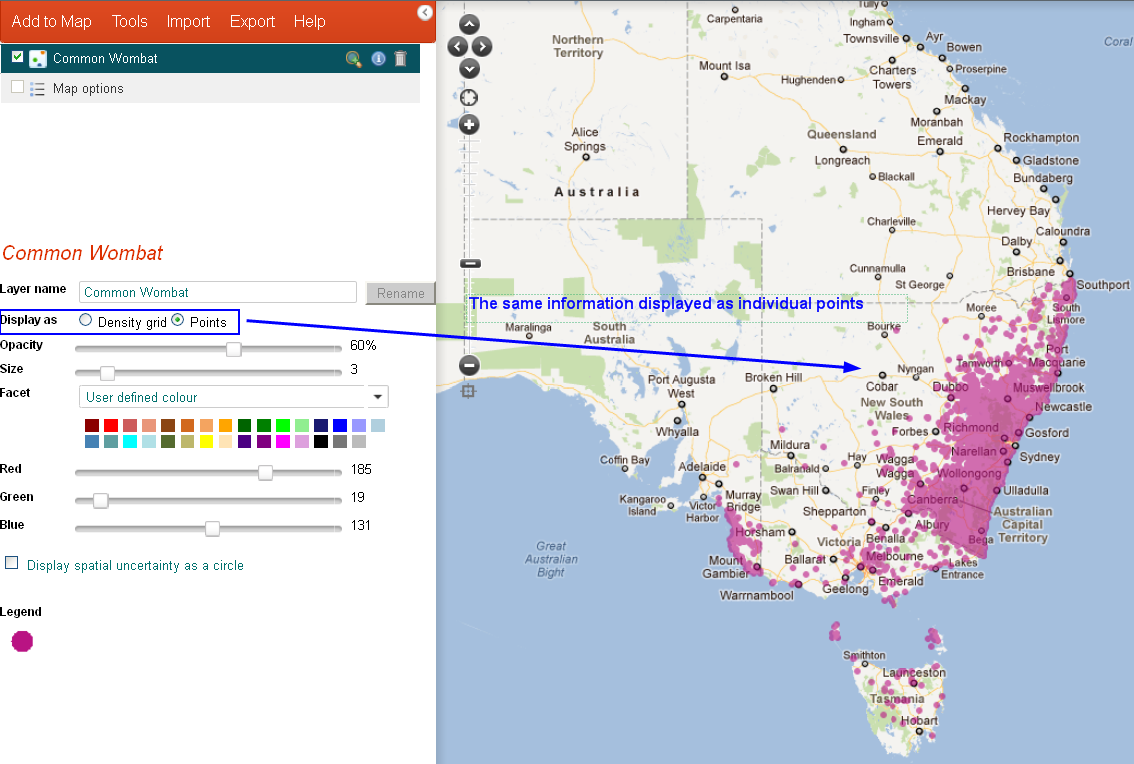Open the Add to Map menu

click(x=51, y=21)
